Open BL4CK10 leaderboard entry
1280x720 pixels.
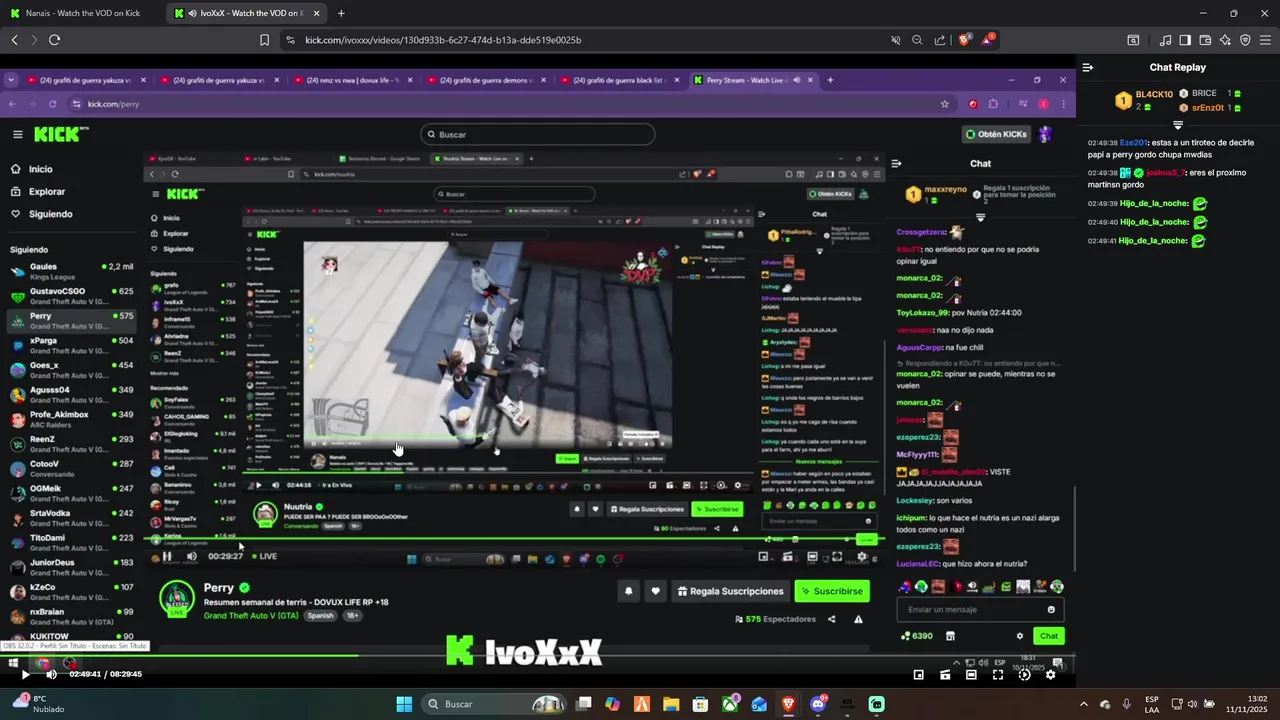coord(1145,99)
